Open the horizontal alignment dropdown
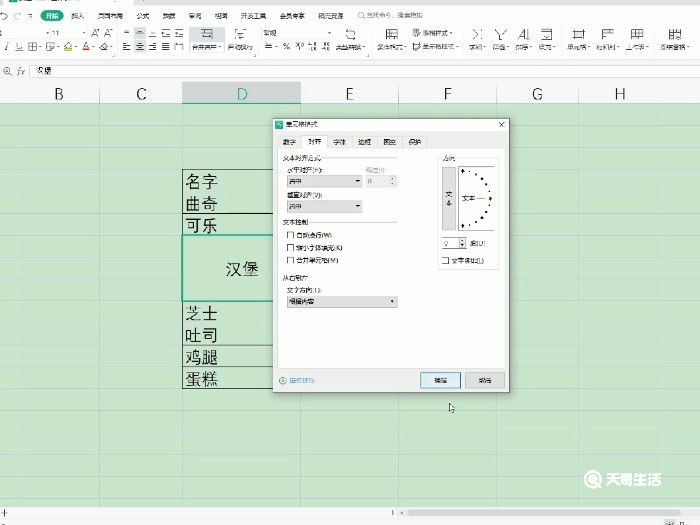The height and width of the screenshot is (525, 700). [x=324, y=182]
